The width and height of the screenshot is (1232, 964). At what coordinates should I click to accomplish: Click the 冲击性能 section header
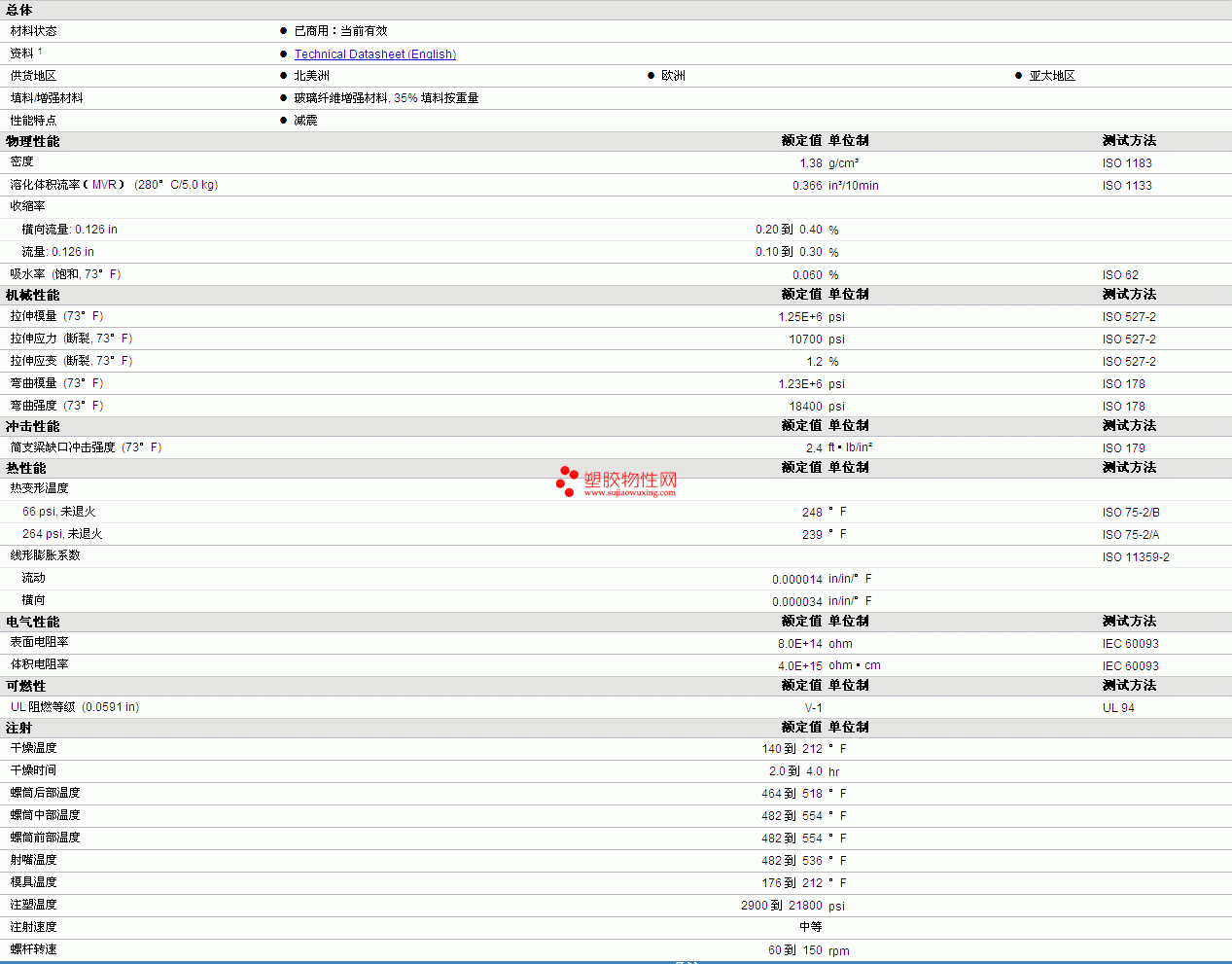click(x=32, y=426)
